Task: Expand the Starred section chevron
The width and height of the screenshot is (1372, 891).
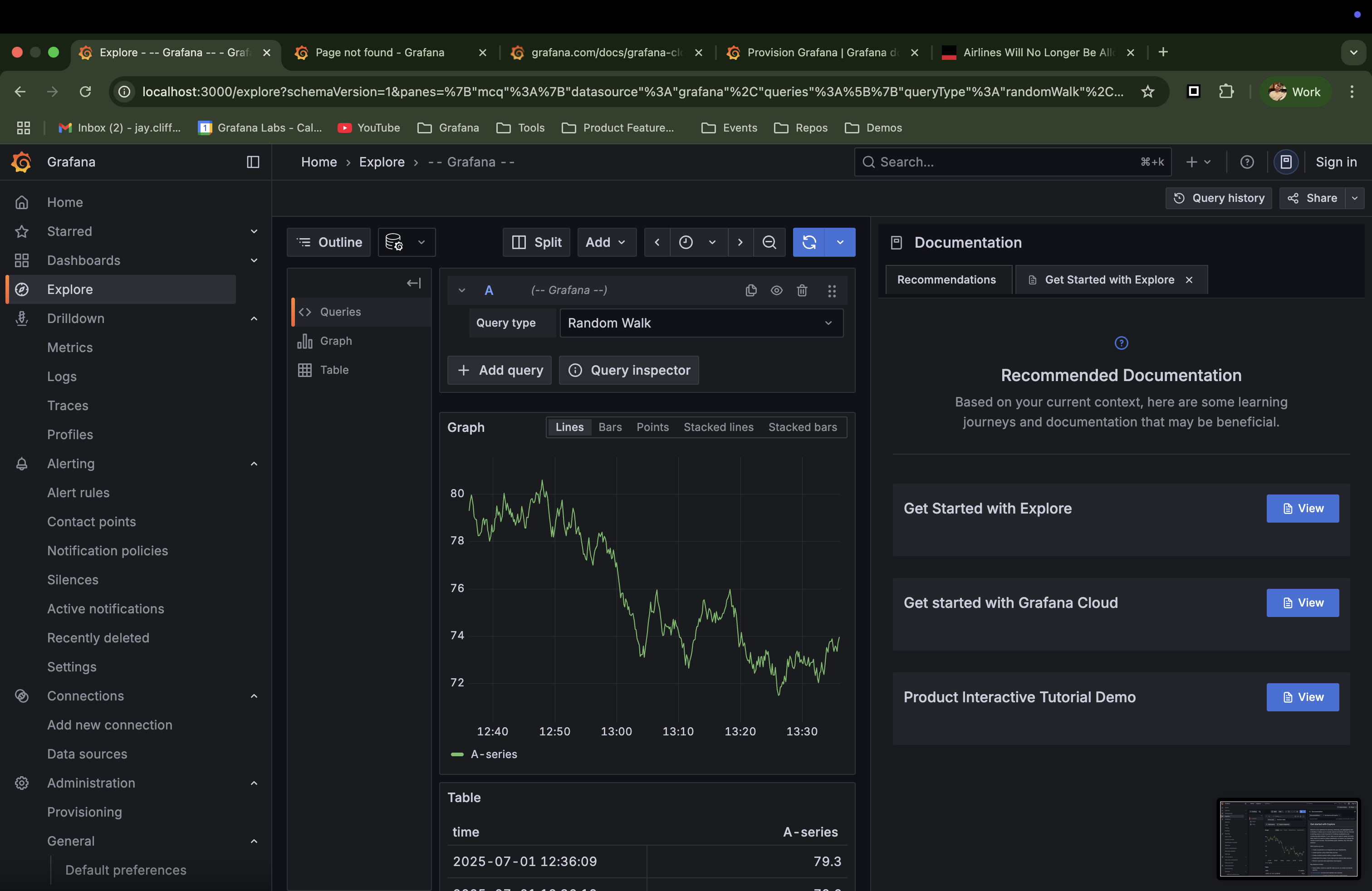Action: pos(254,231)
